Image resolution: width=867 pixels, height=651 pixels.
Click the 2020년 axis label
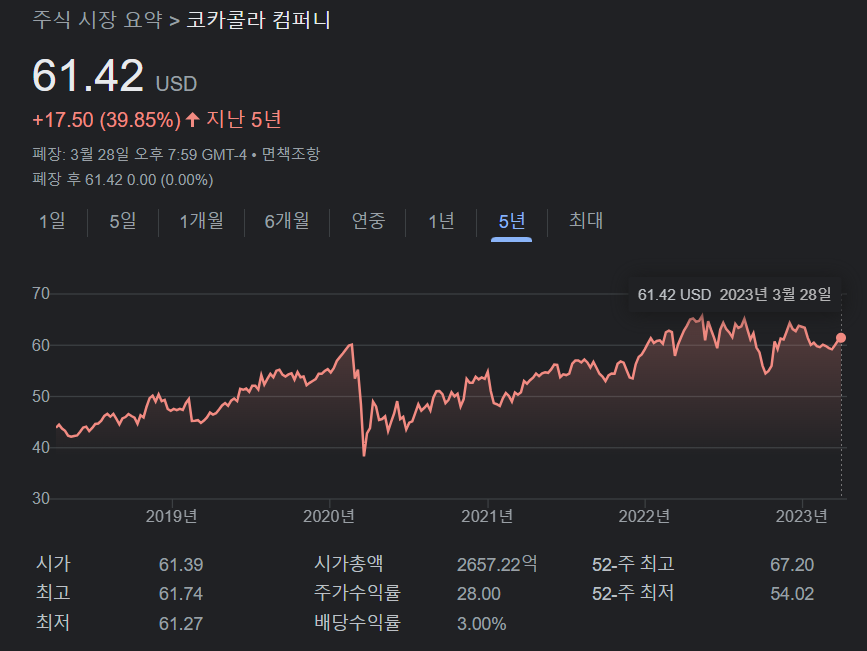click(x=329, y=517)
